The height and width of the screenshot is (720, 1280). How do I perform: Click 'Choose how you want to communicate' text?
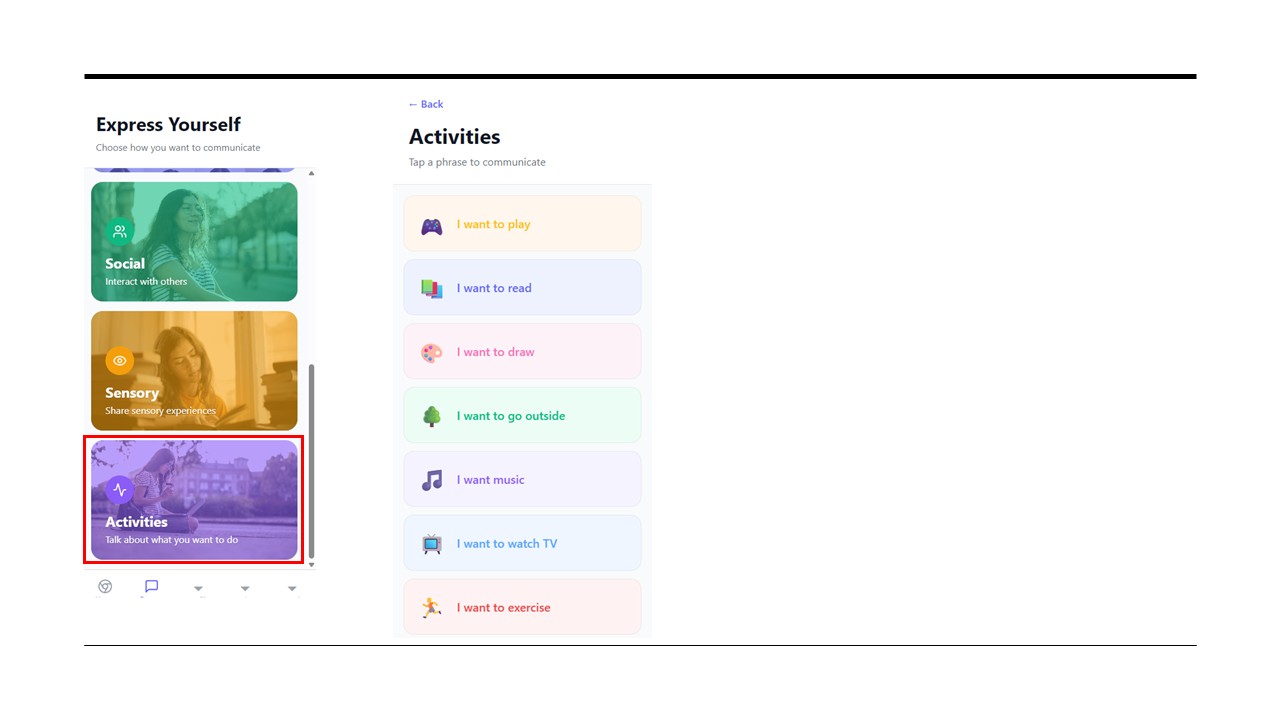point(178,148)
